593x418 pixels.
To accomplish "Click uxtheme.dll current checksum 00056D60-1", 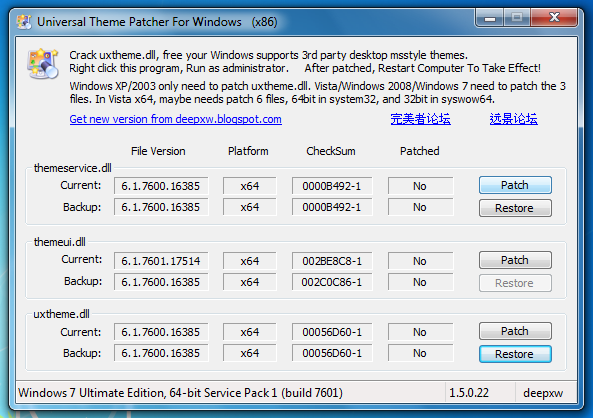I will click(332, 332).
